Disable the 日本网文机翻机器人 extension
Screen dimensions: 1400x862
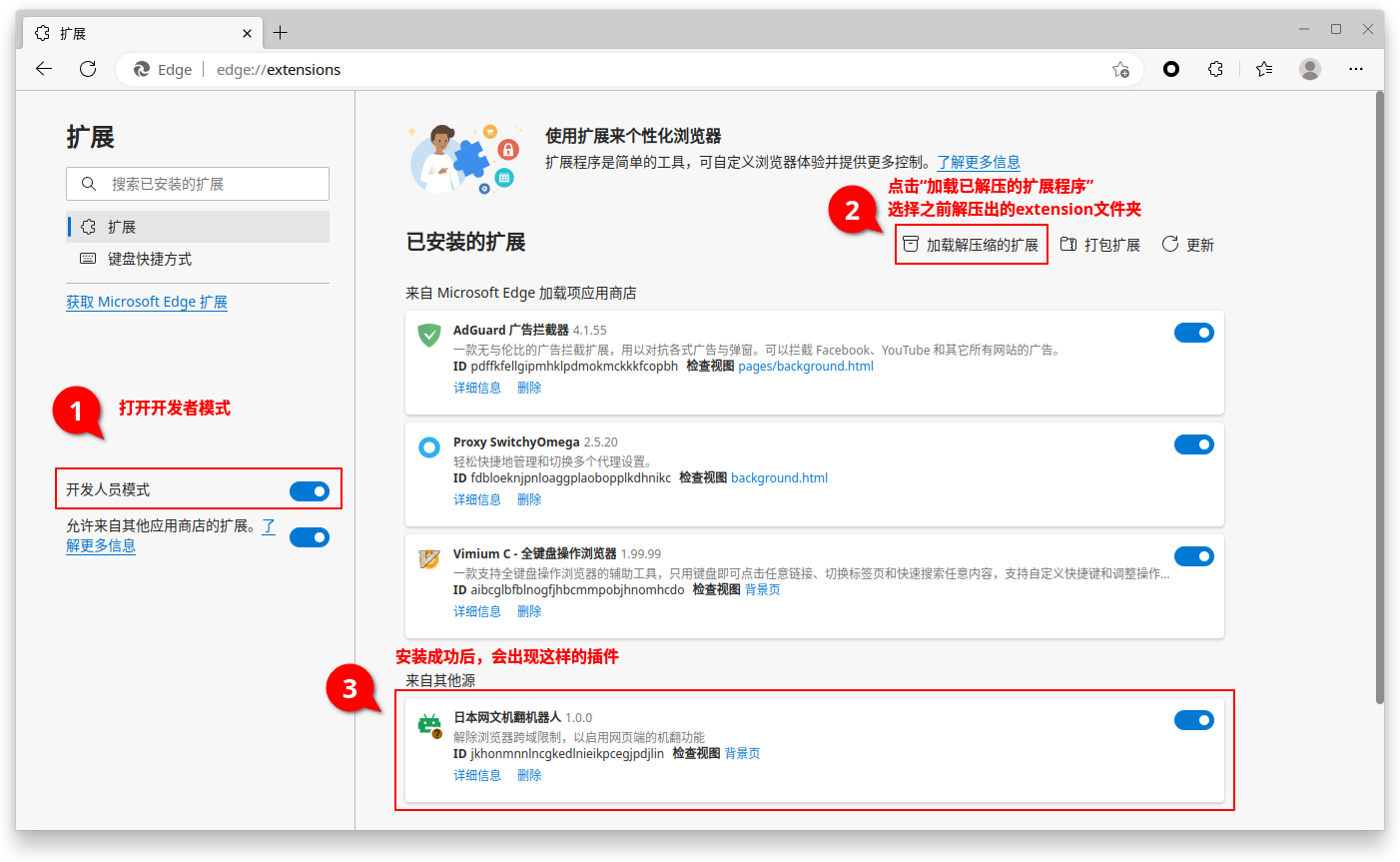[x=1194, y=720]
